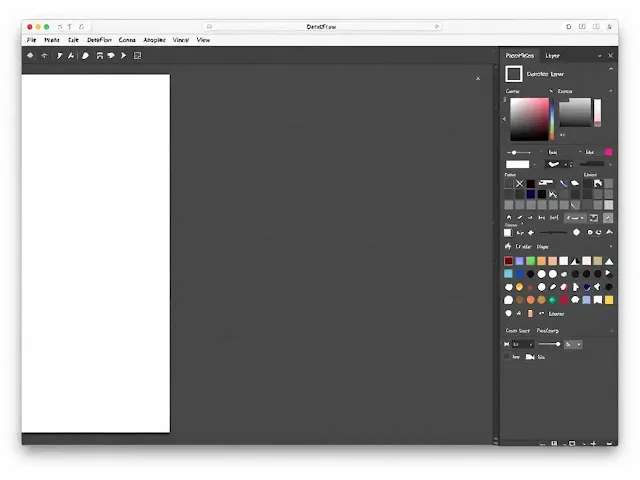Choose the lavender square shape swatch

519,261
